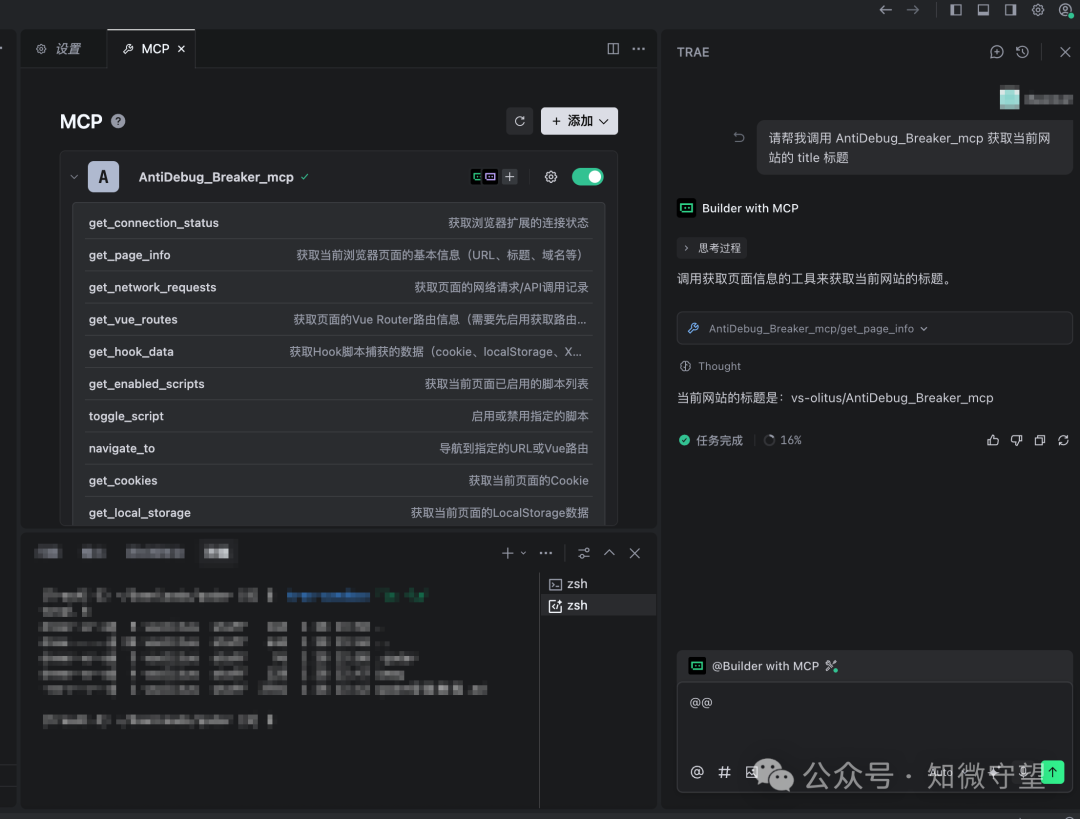Toggle the bottom panel layout icon

coord(983,10)
